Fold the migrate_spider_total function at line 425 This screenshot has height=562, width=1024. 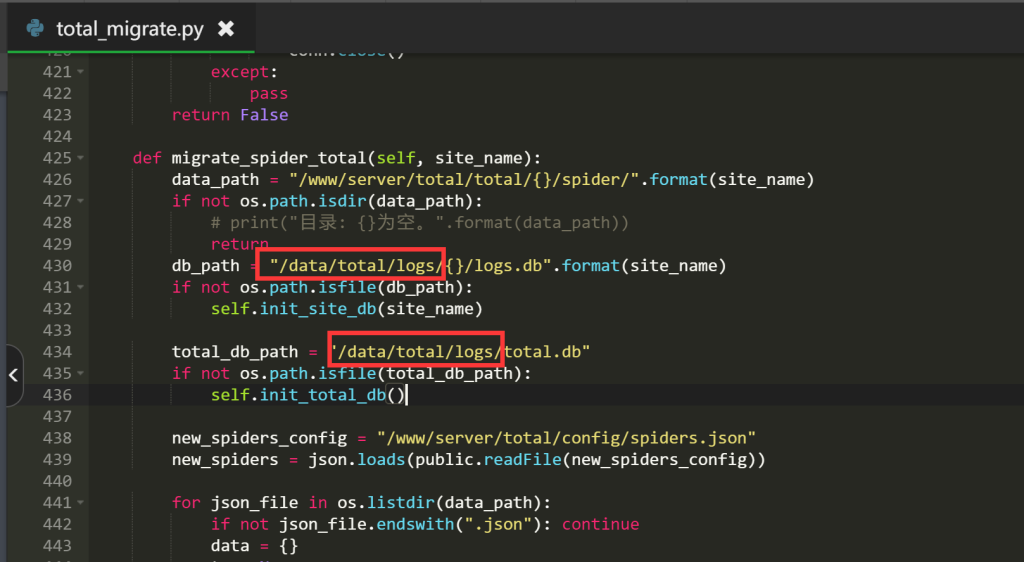point(80,159)
